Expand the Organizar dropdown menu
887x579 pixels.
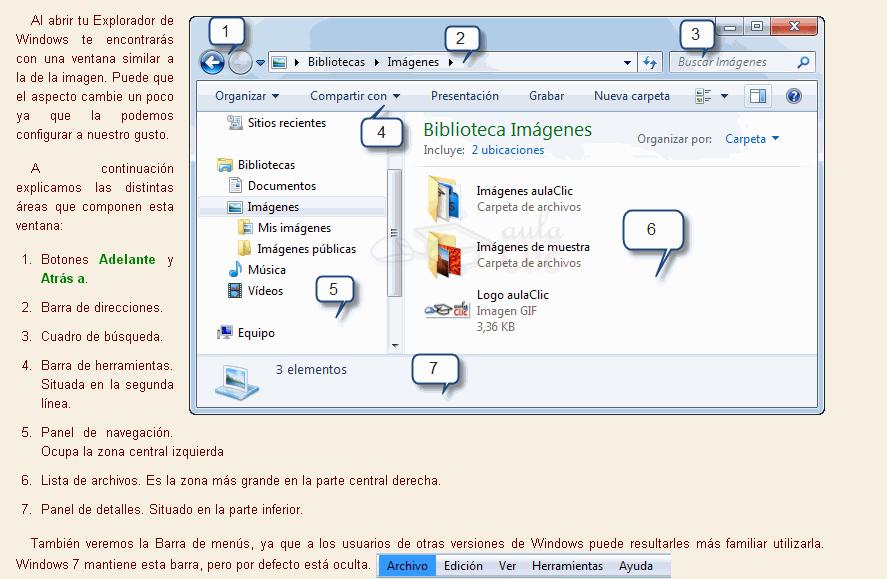click(x=246, y=96)
